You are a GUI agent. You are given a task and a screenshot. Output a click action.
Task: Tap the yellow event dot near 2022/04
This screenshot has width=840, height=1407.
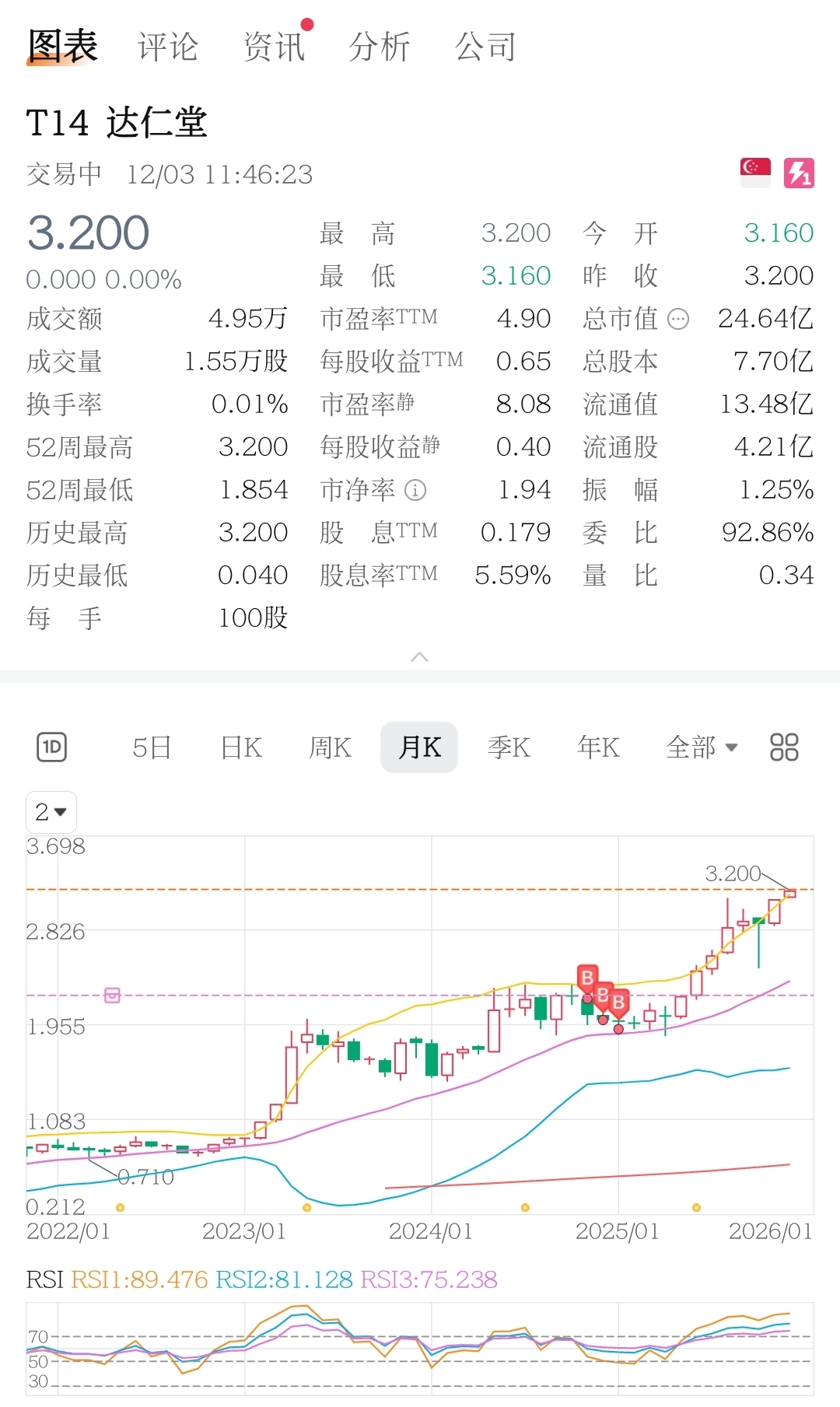pos(120,1208)
